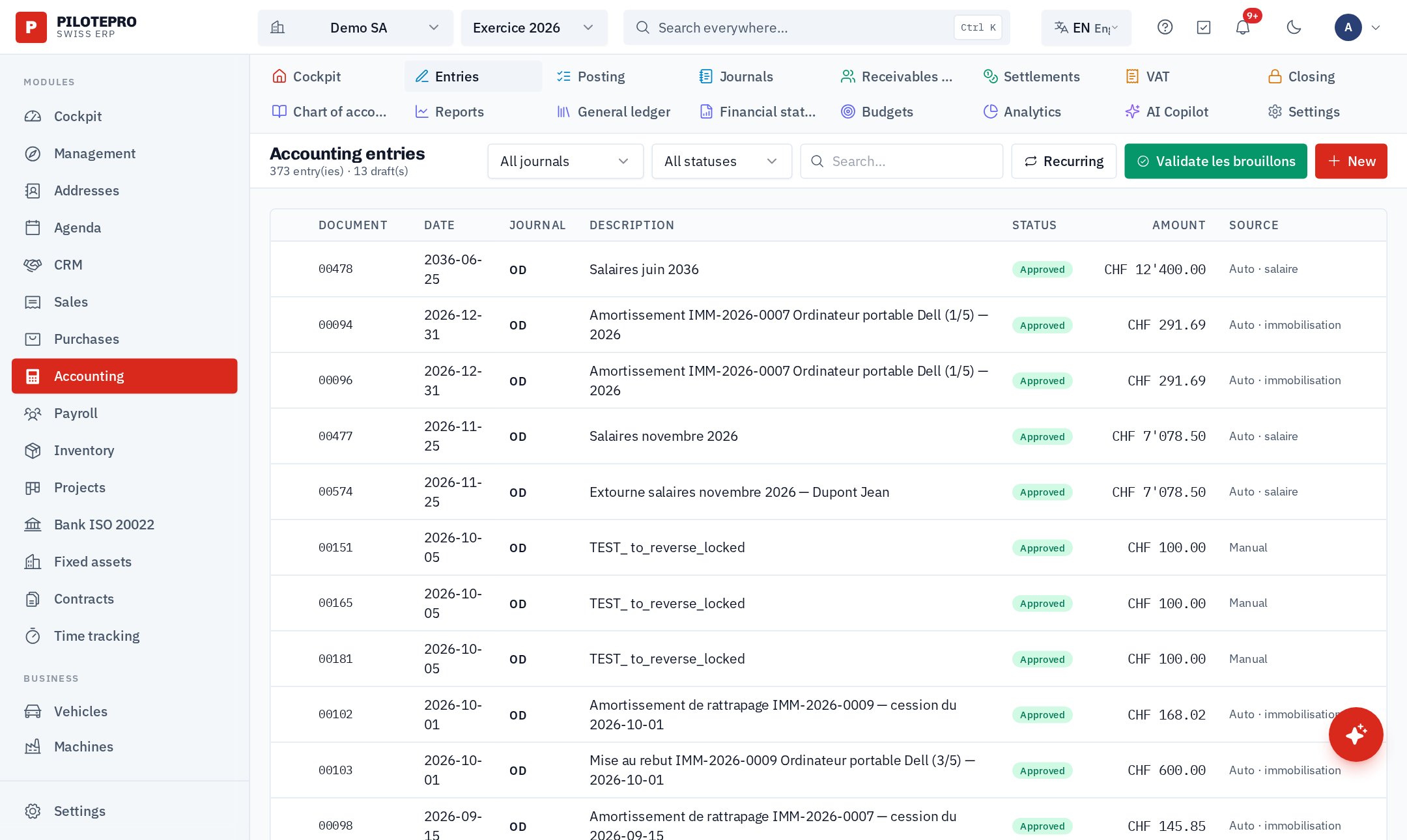Open the All statuses filter dropdown
This screenshot has height=840, width=1407.
coord(721,161)
